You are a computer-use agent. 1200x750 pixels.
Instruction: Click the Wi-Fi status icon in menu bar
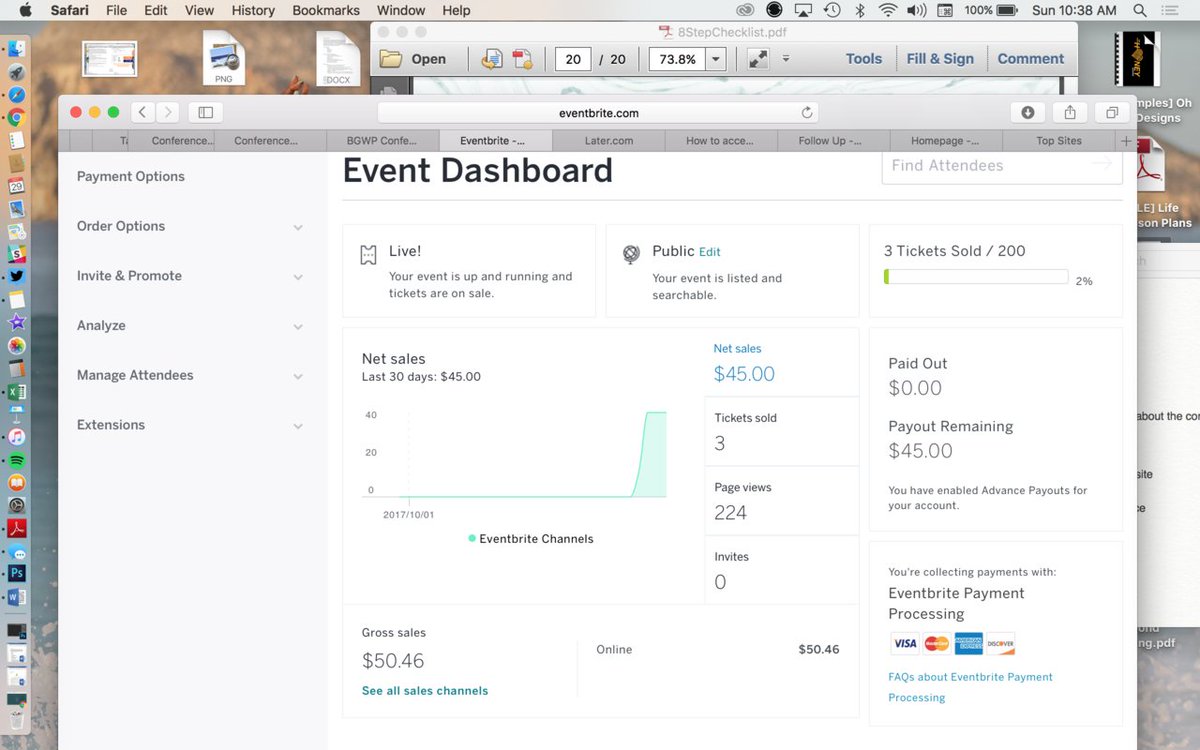pyautogui.click(x=888, y=10)
